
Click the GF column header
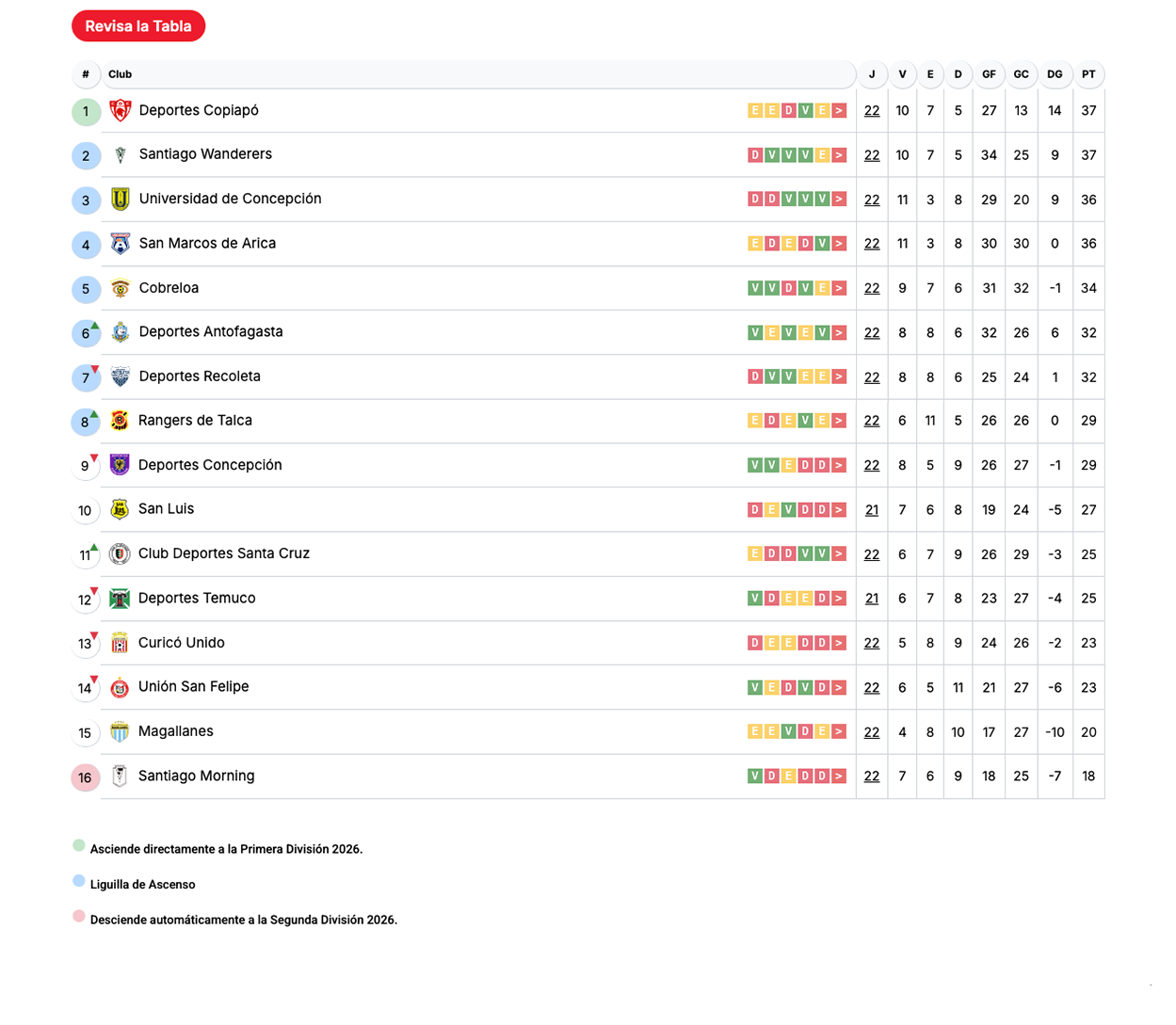point(989,74)
